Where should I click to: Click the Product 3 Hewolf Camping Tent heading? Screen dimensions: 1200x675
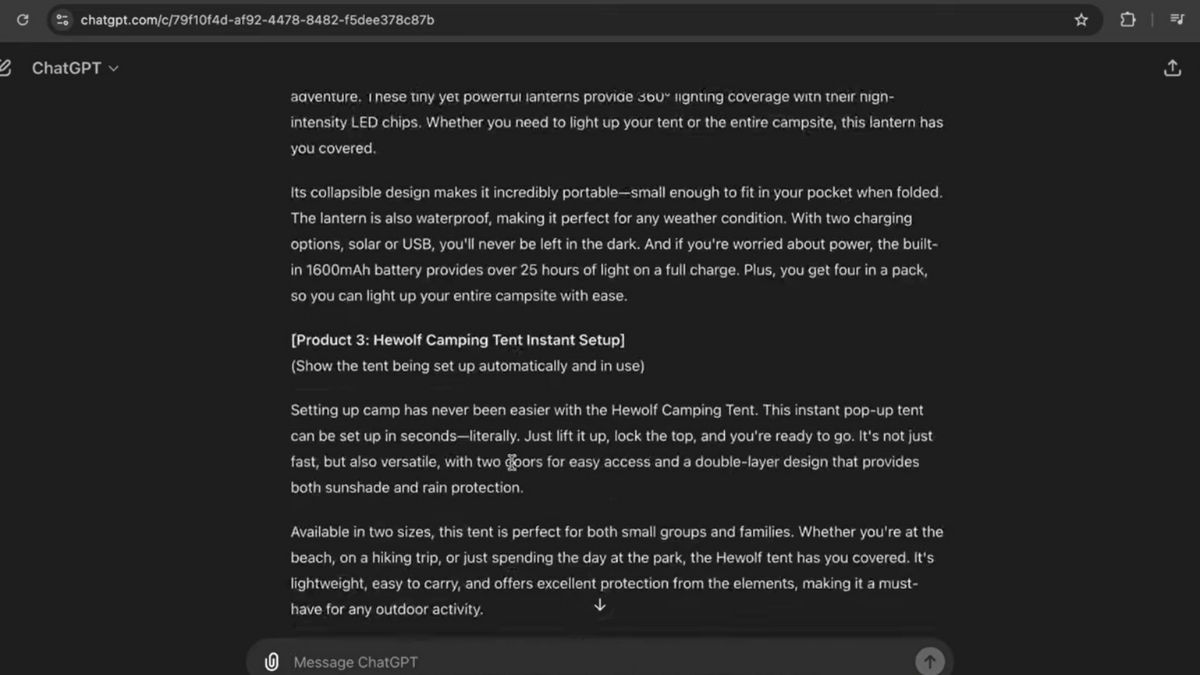tap(458, 340)
